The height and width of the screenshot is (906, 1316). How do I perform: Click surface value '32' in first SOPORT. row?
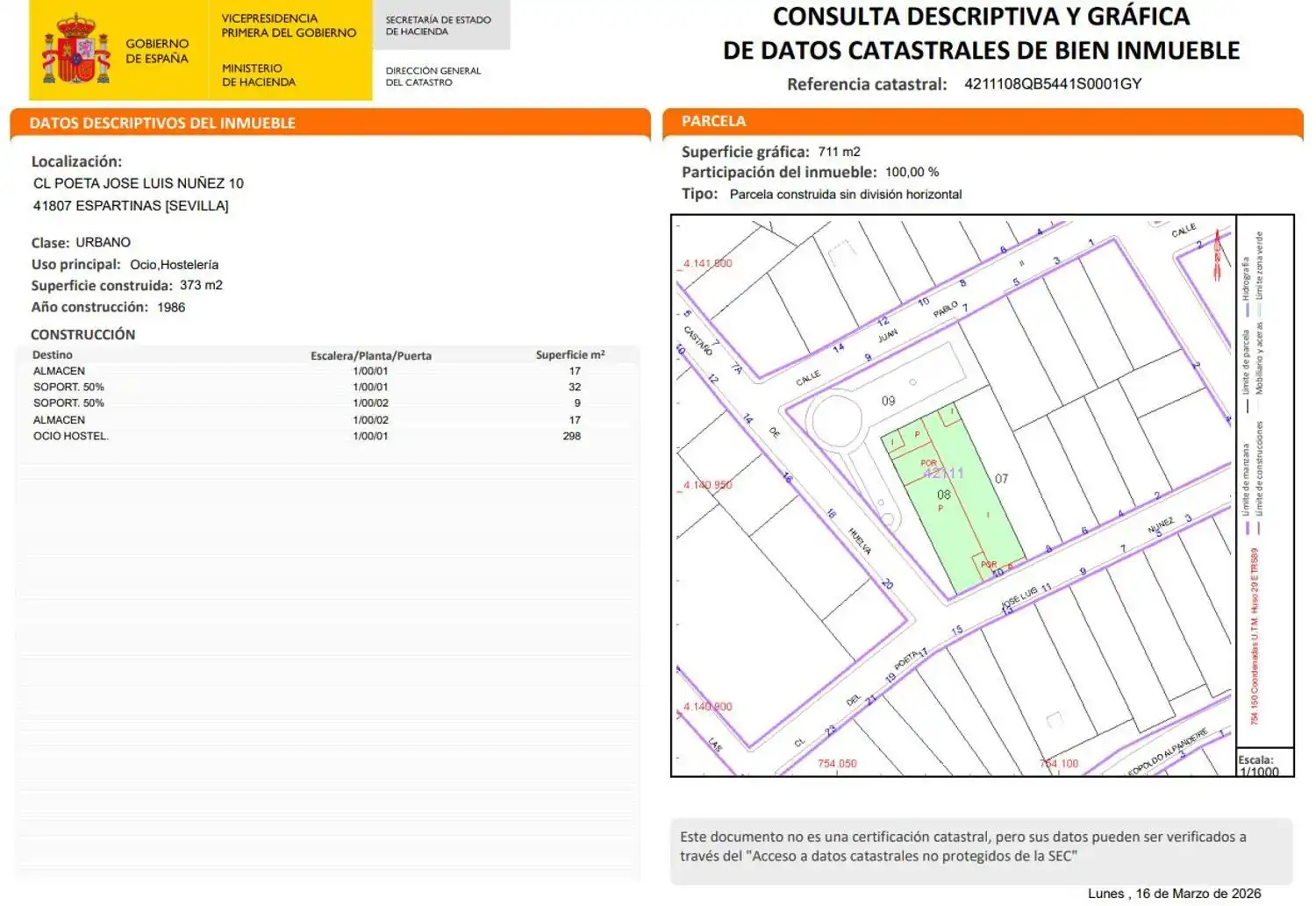[x=575, y=387]
